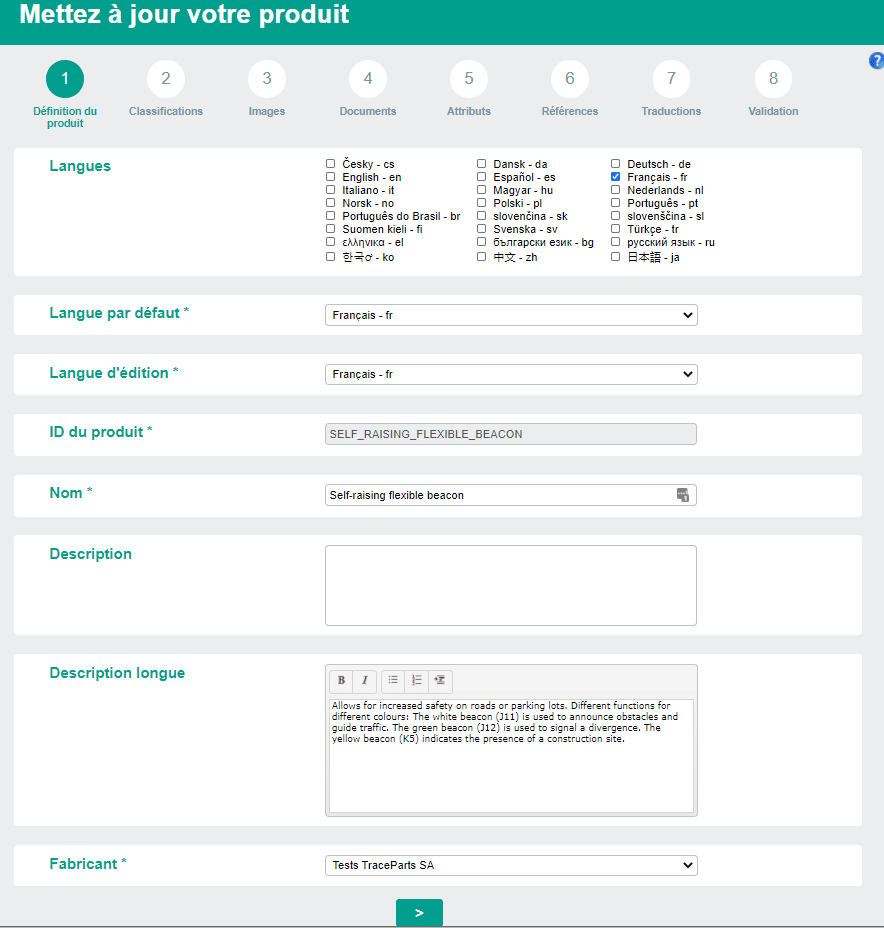Toggle italic formatting in long description

click(x=365, y=680)
